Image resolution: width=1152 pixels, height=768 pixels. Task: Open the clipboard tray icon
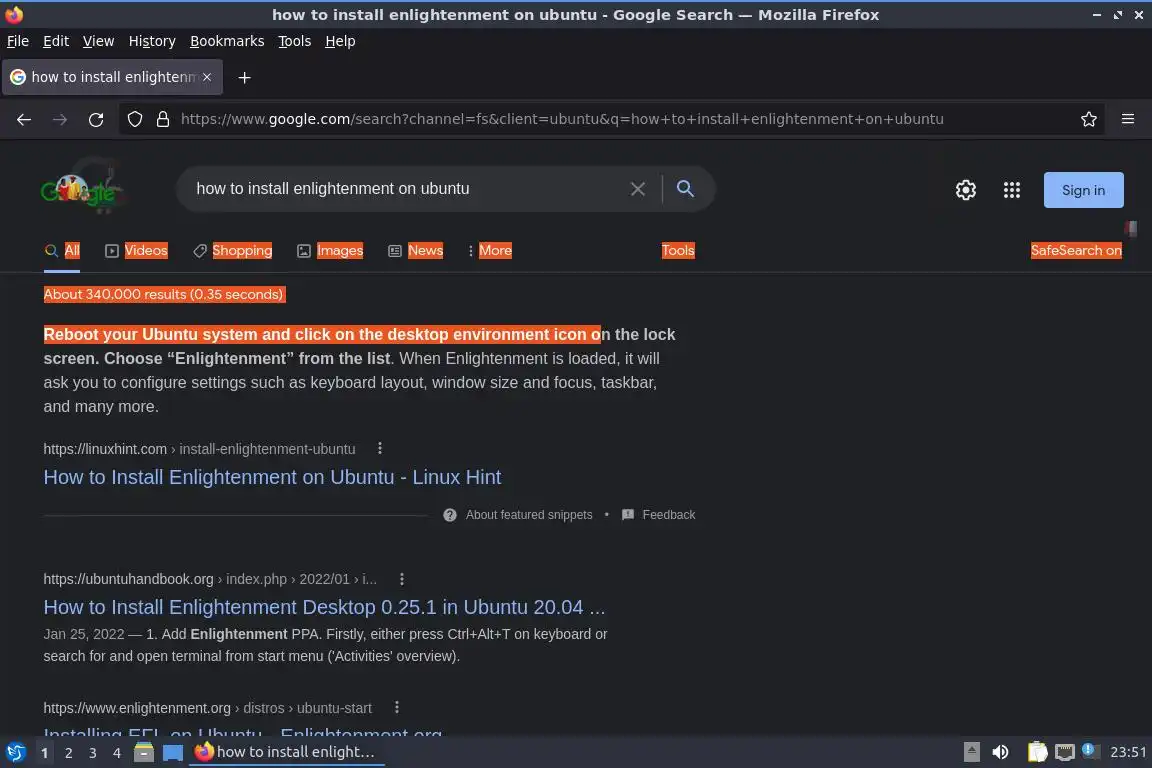point(1037,752)
